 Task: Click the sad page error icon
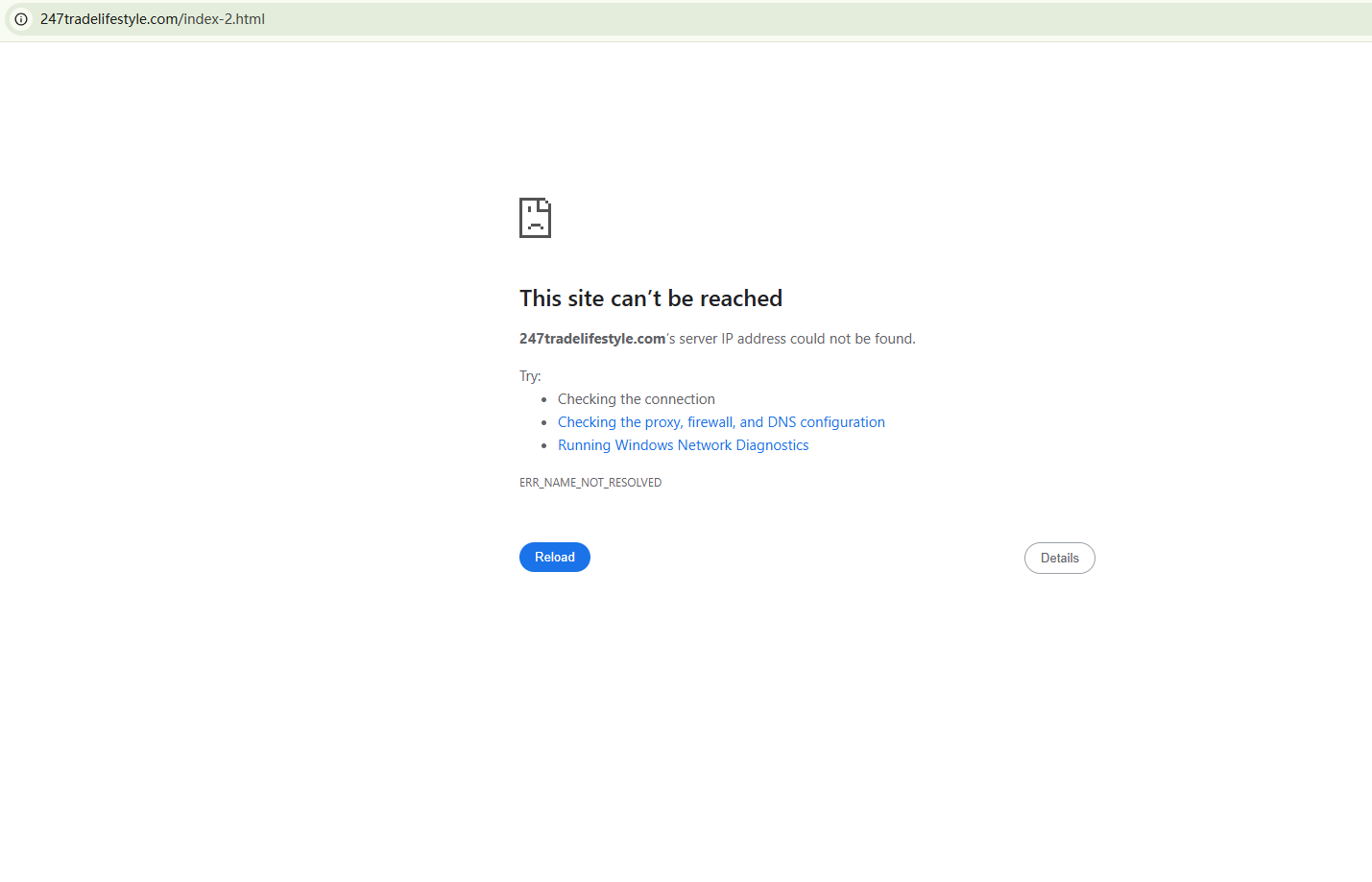[x=535, y=218]
